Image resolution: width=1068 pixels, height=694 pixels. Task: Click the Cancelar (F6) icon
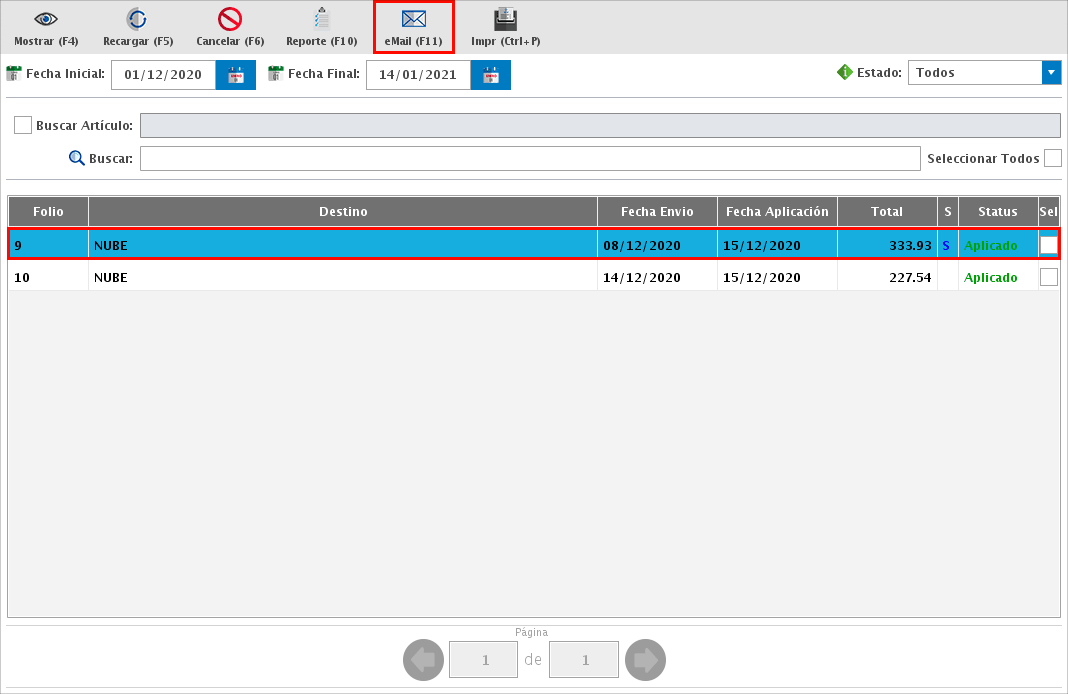coord(230,19)
